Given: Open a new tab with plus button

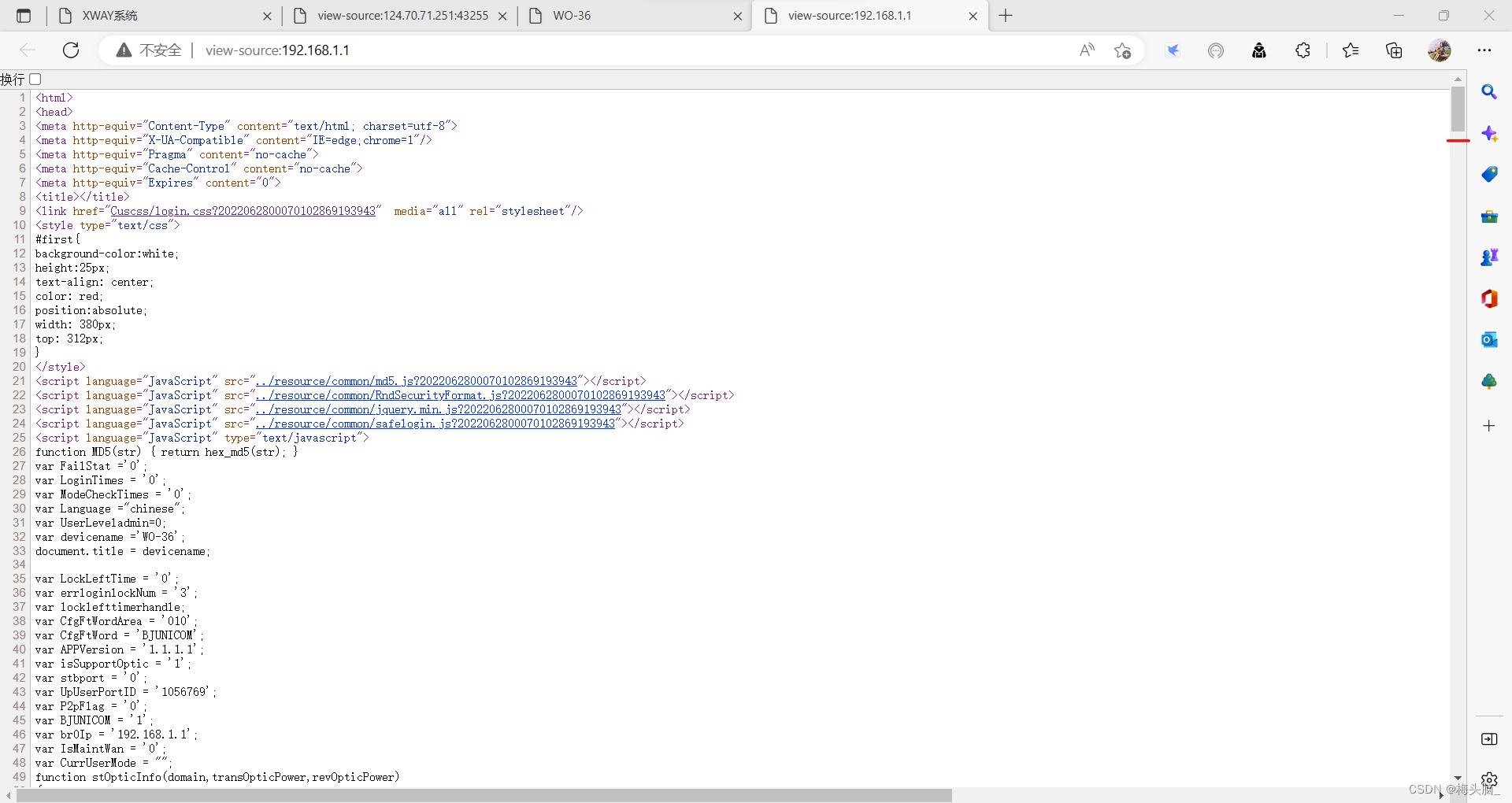Looking at the screenshot, I should (x=1006, y=16).
